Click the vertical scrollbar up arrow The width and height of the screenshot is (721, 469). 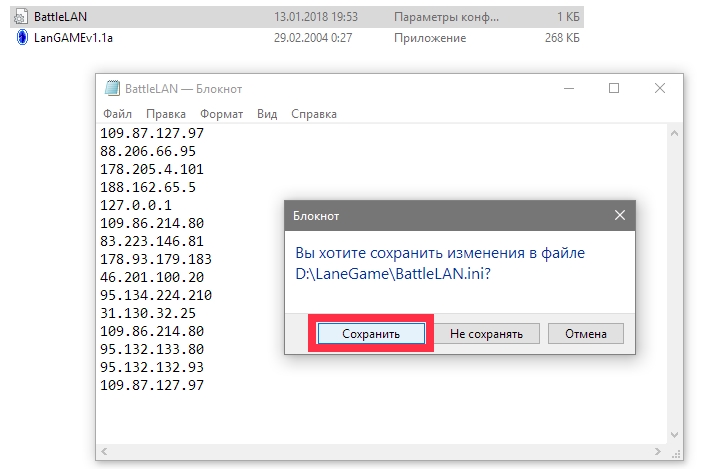(x=675, y=134)
